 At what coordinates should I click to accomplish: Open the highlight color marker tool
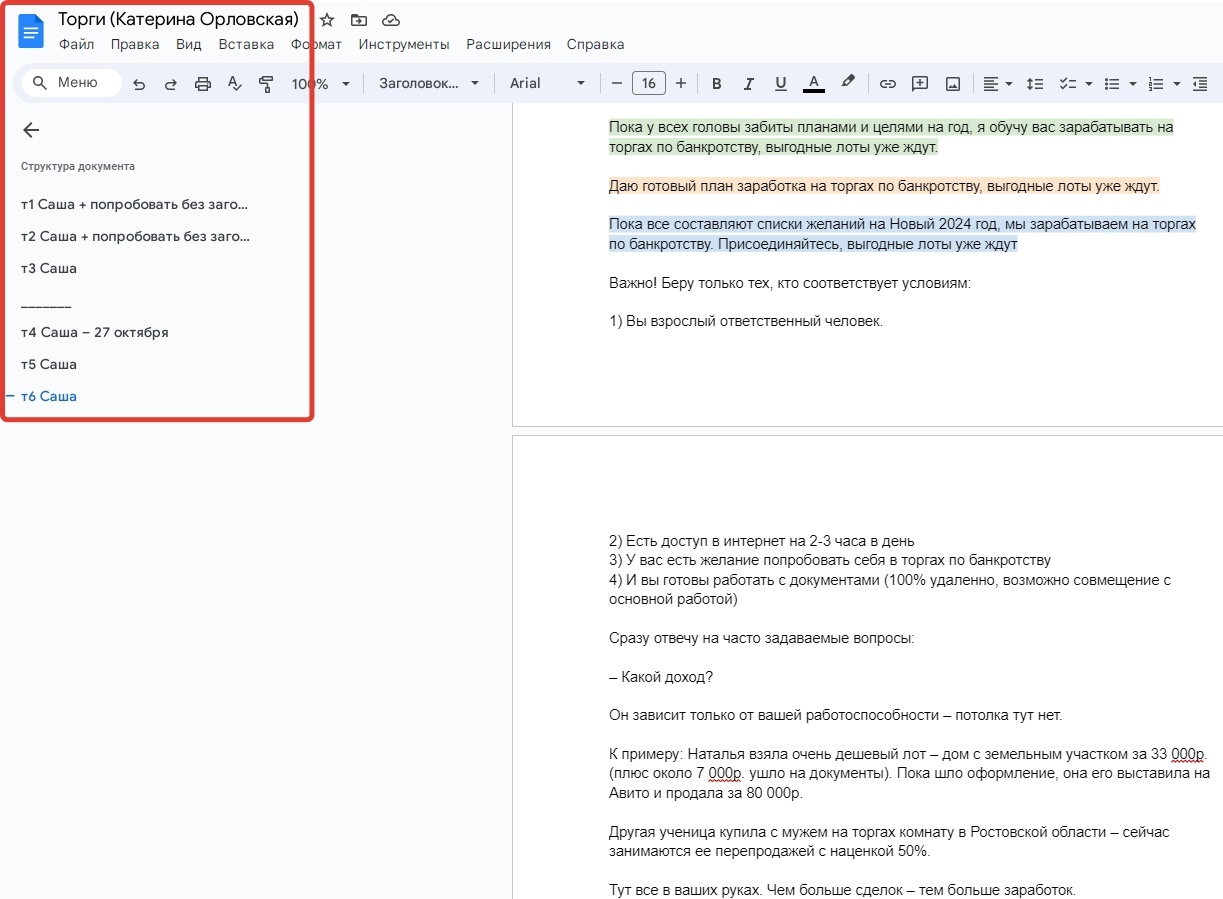(x=848, y=82)
